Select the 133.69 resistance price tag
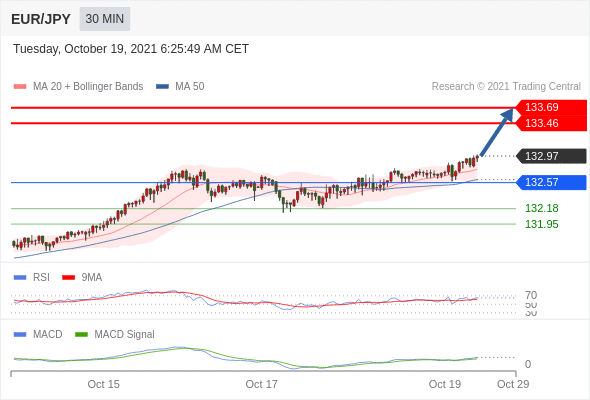Screen dimensions: 590x400 point(551,107)
